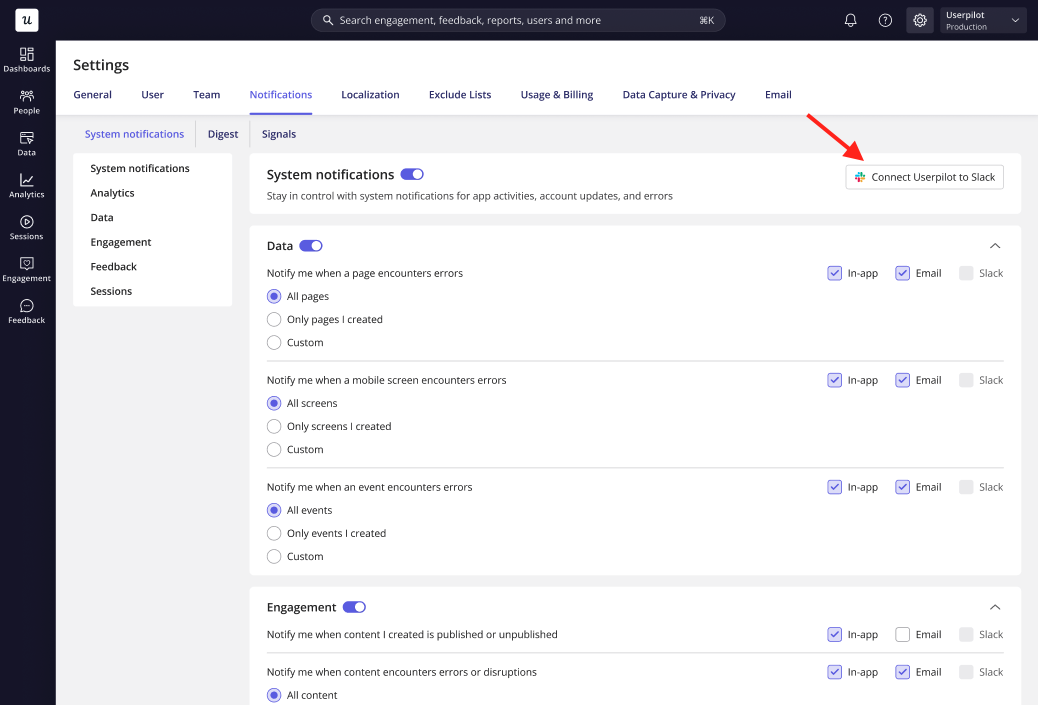Image resolution: width=1038 pixels, height=705 pixels.
Task: Open the notifications bell
Action: (x=851, y=21)
